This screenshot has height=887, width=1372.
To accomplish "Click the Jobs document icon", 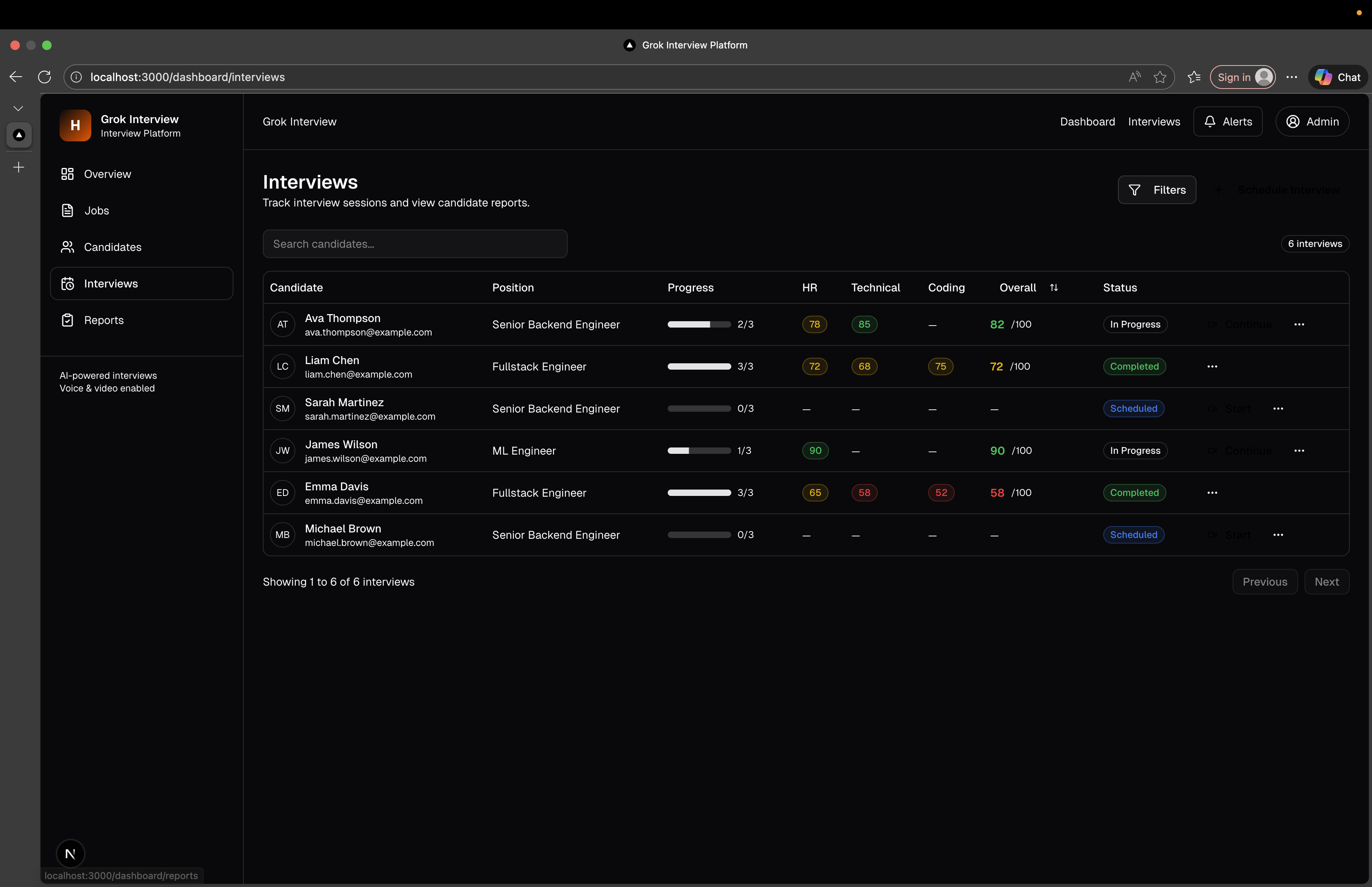I will 67,211.
